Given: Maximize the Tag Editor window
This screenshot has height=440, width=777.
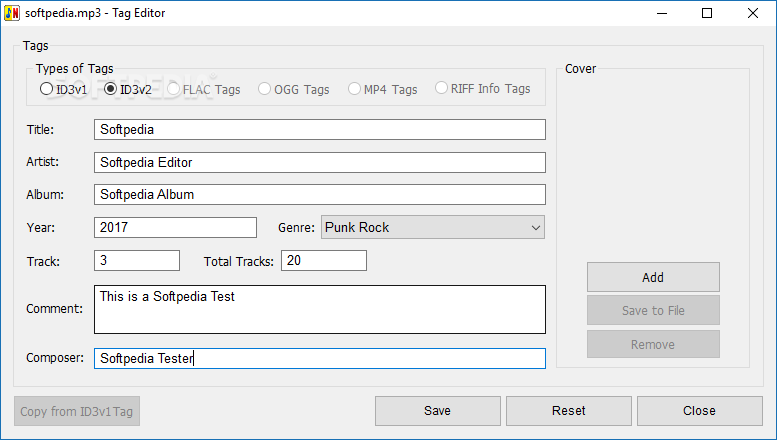Looking at the screenshot, I should point(707,13).
